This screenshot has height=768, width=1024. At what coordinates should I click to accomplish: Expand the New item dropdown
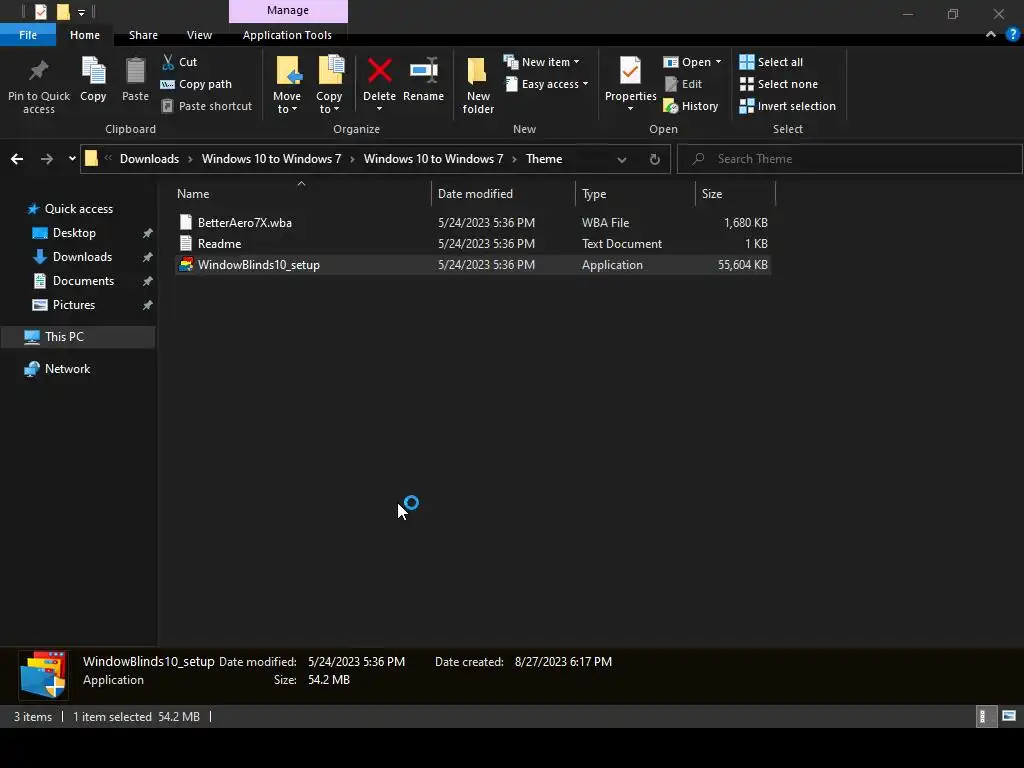(x=541, y=62)
